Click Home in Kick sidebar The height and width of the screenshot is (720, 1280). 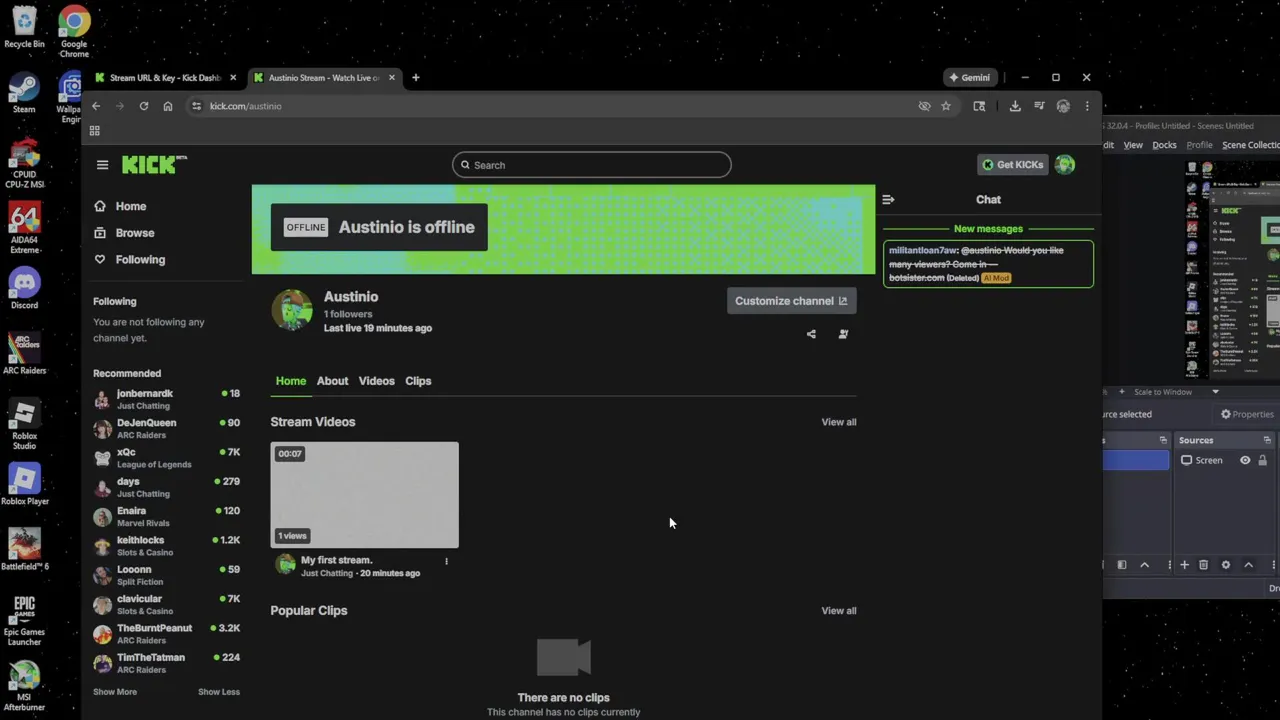tap(130, 206)
